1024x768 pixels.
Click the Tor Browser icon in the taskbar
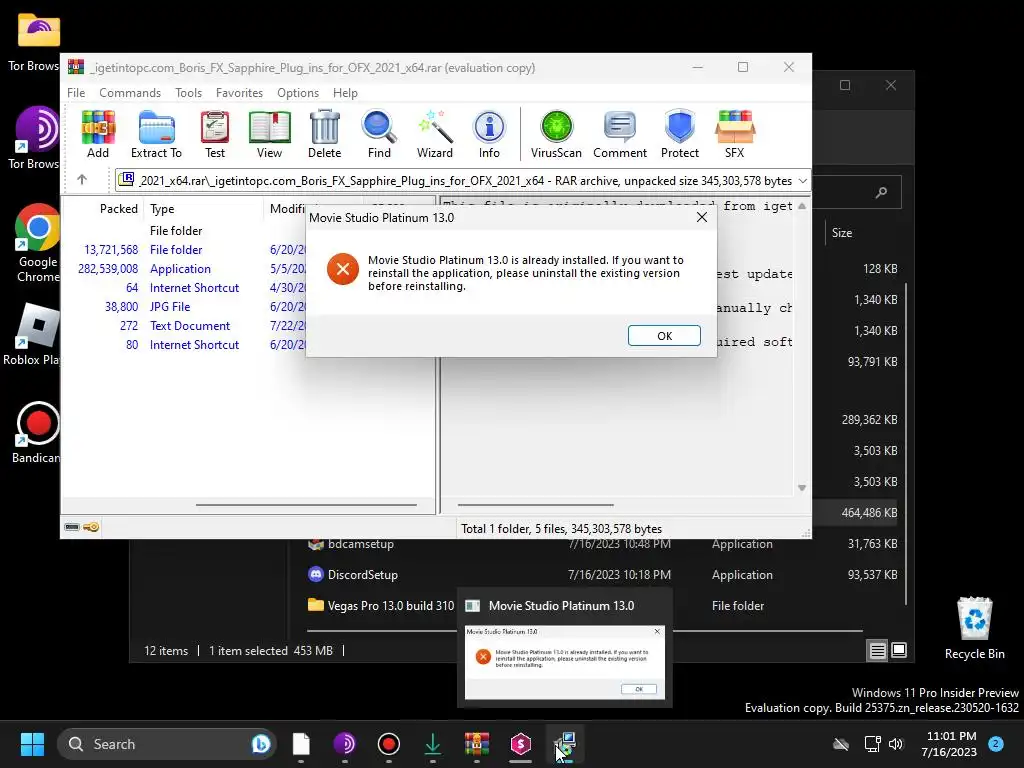pyautogui.click(x=345, y=744)
